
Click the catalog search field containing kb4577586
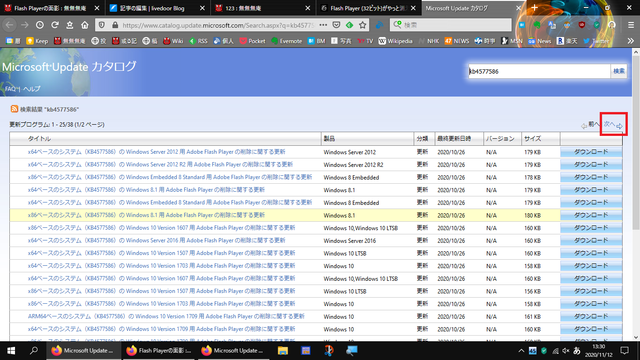539,71
